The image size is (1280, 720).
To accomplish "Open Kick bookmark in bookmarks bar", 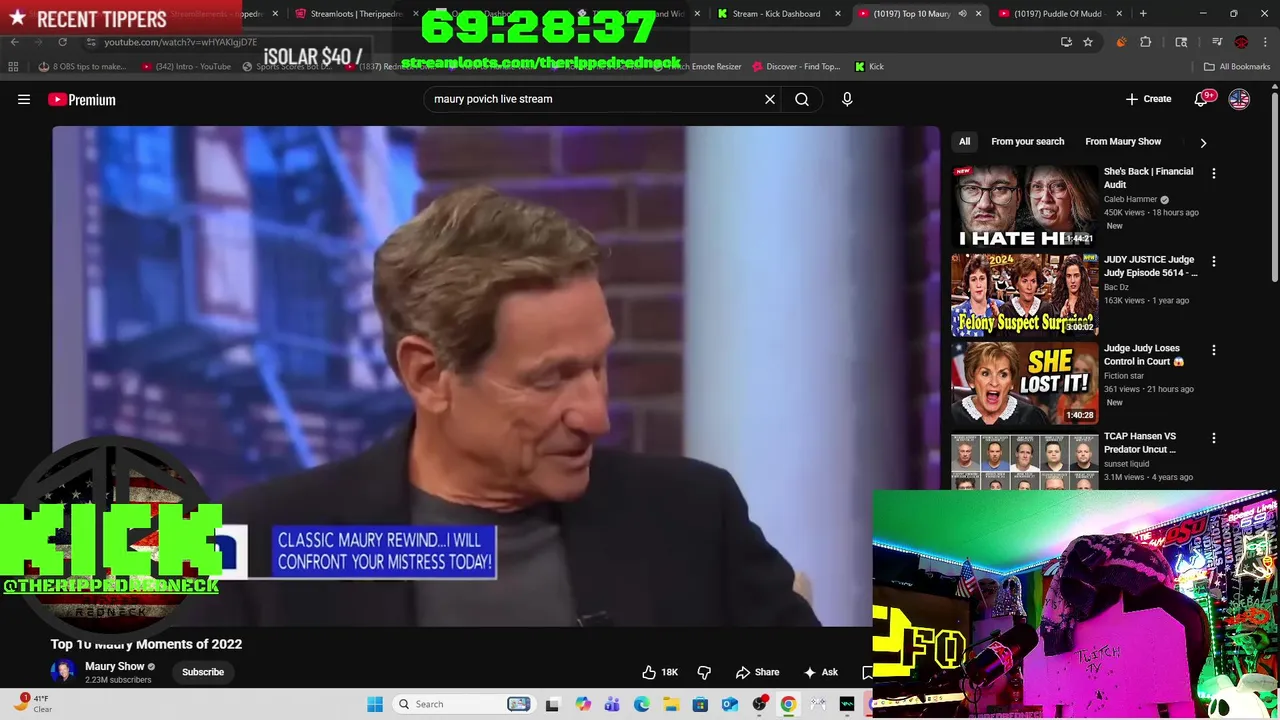I will 869,66.
